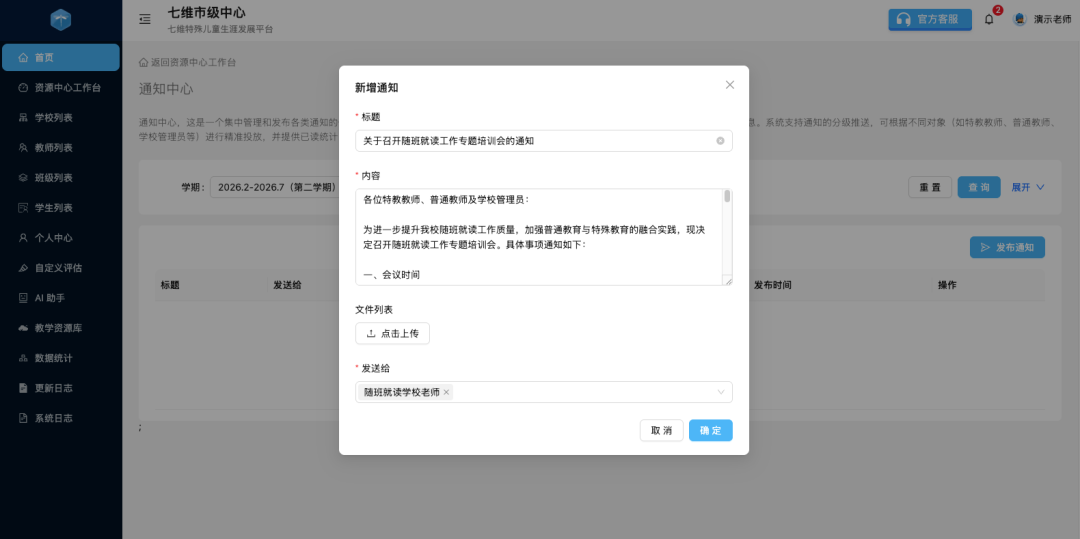Image resolution: width=1080 pixels, height=539 pixels.
Task: Open 资源中心工作台 menu item
Action: 61,87
